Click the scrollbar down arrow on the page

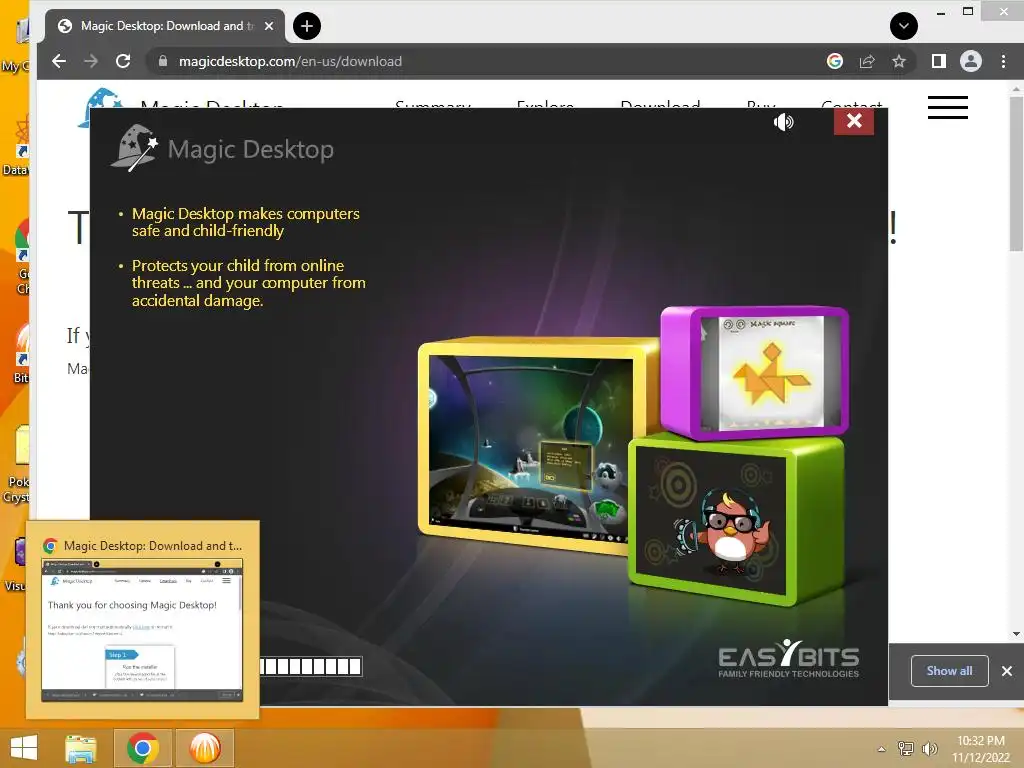(x=1016, y=633)
